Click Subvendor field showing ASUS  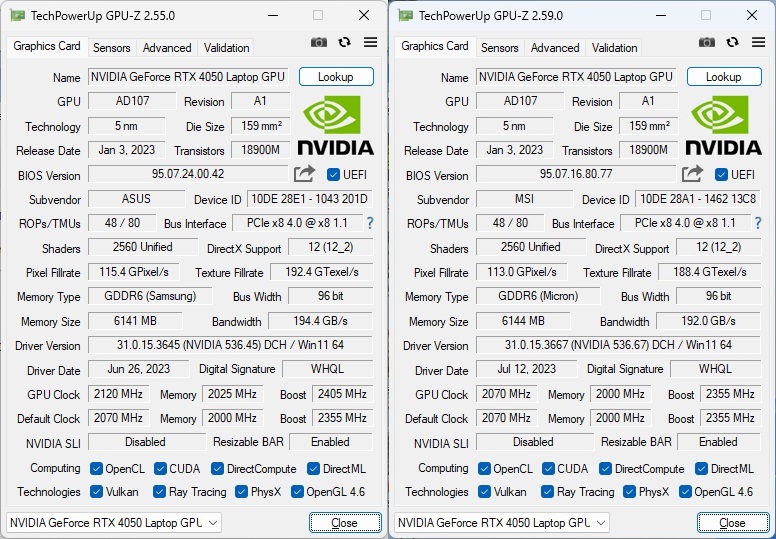[136, 199]
